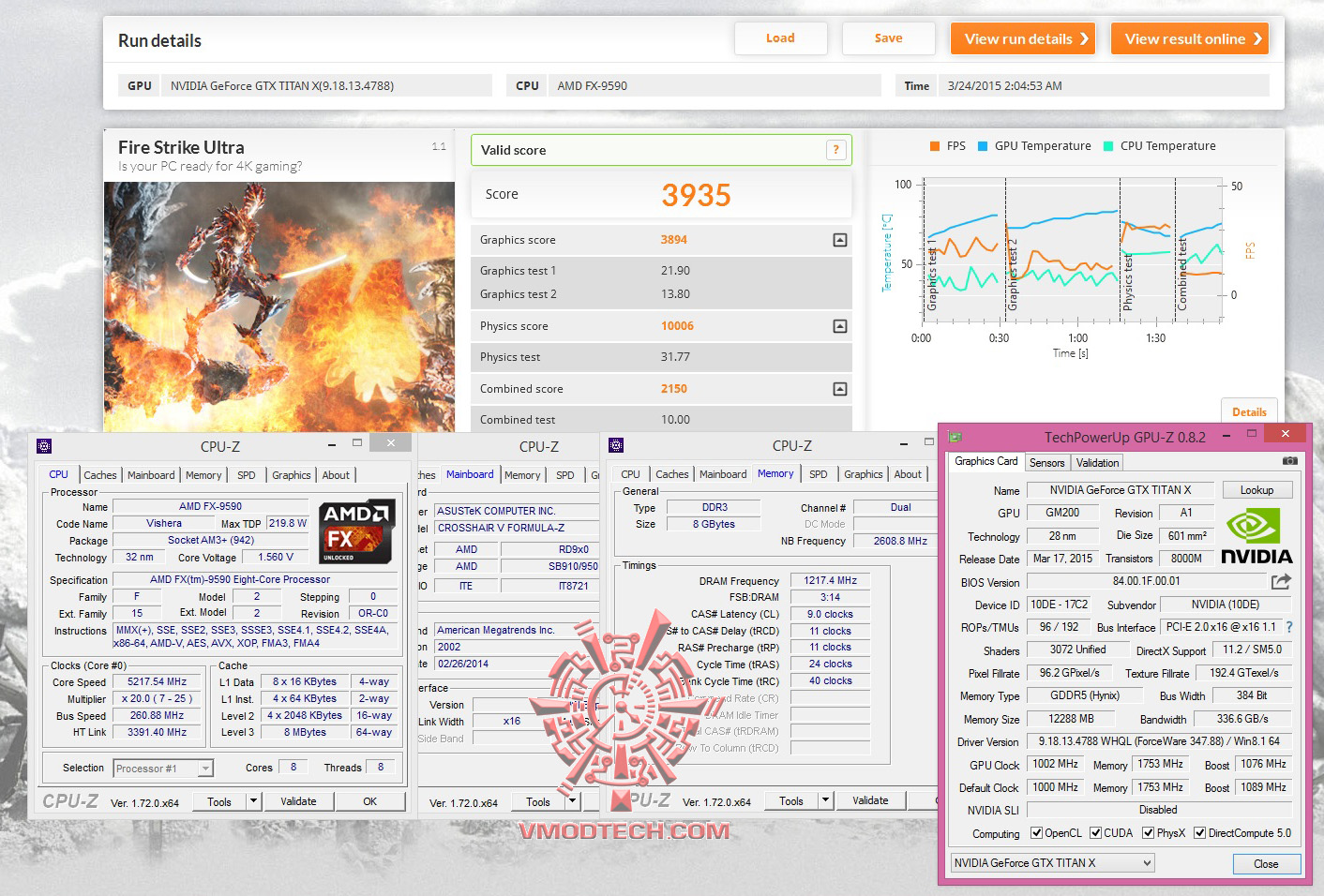Click the CPU-Z title bar icon in the Memory tab window

point(616,445)
